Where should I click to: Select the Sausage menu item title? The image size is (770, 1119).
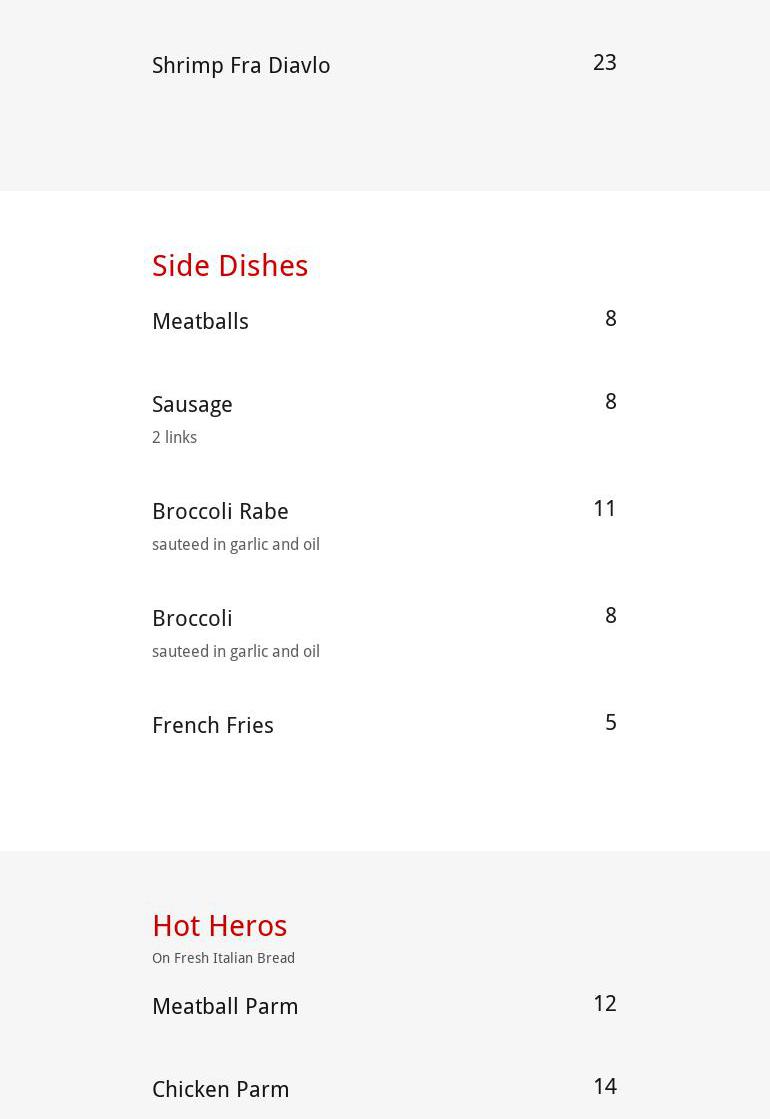click(x=192, y=405)
